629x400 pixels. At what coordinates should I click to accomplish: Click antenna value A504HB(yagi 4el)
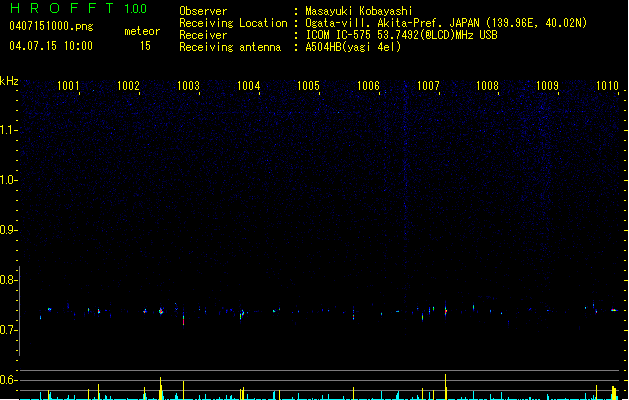[353, 47]
